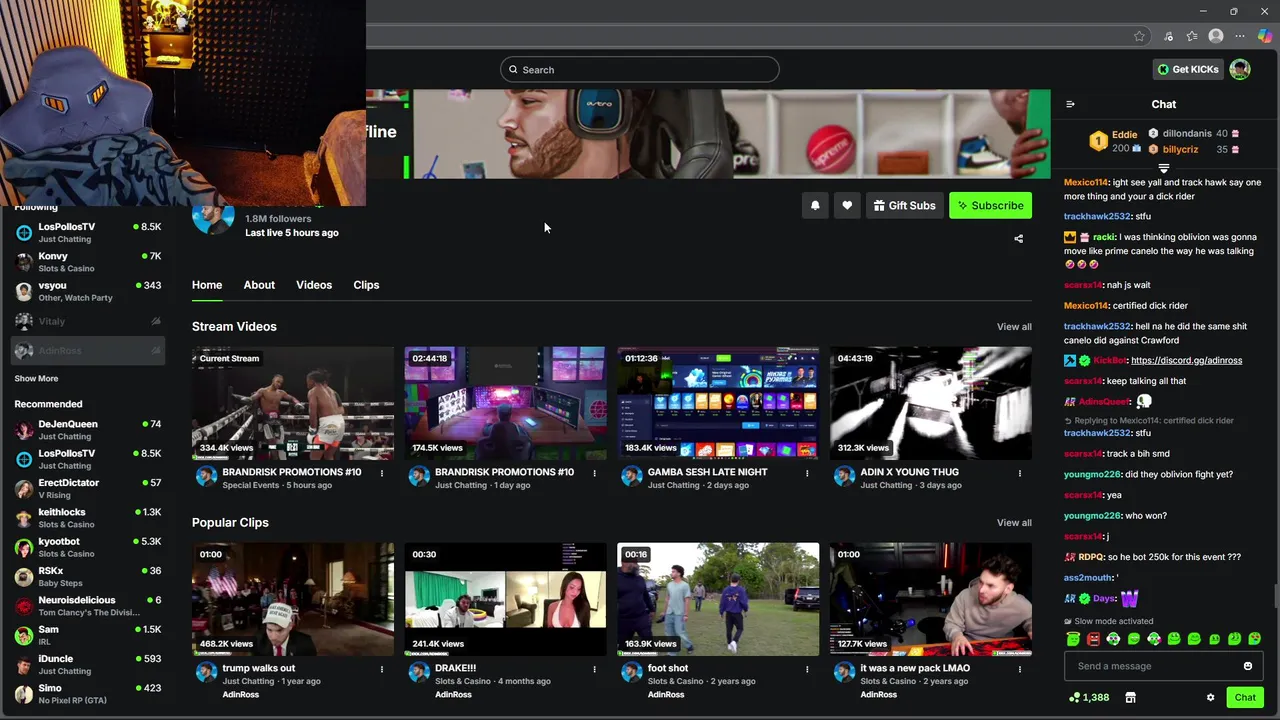Viewport: 1280px width, 720px height.
Task: Open the 02:44:18 BRANDRISK PROMOTIONS video thumbnail
Action: pos(505,403)
